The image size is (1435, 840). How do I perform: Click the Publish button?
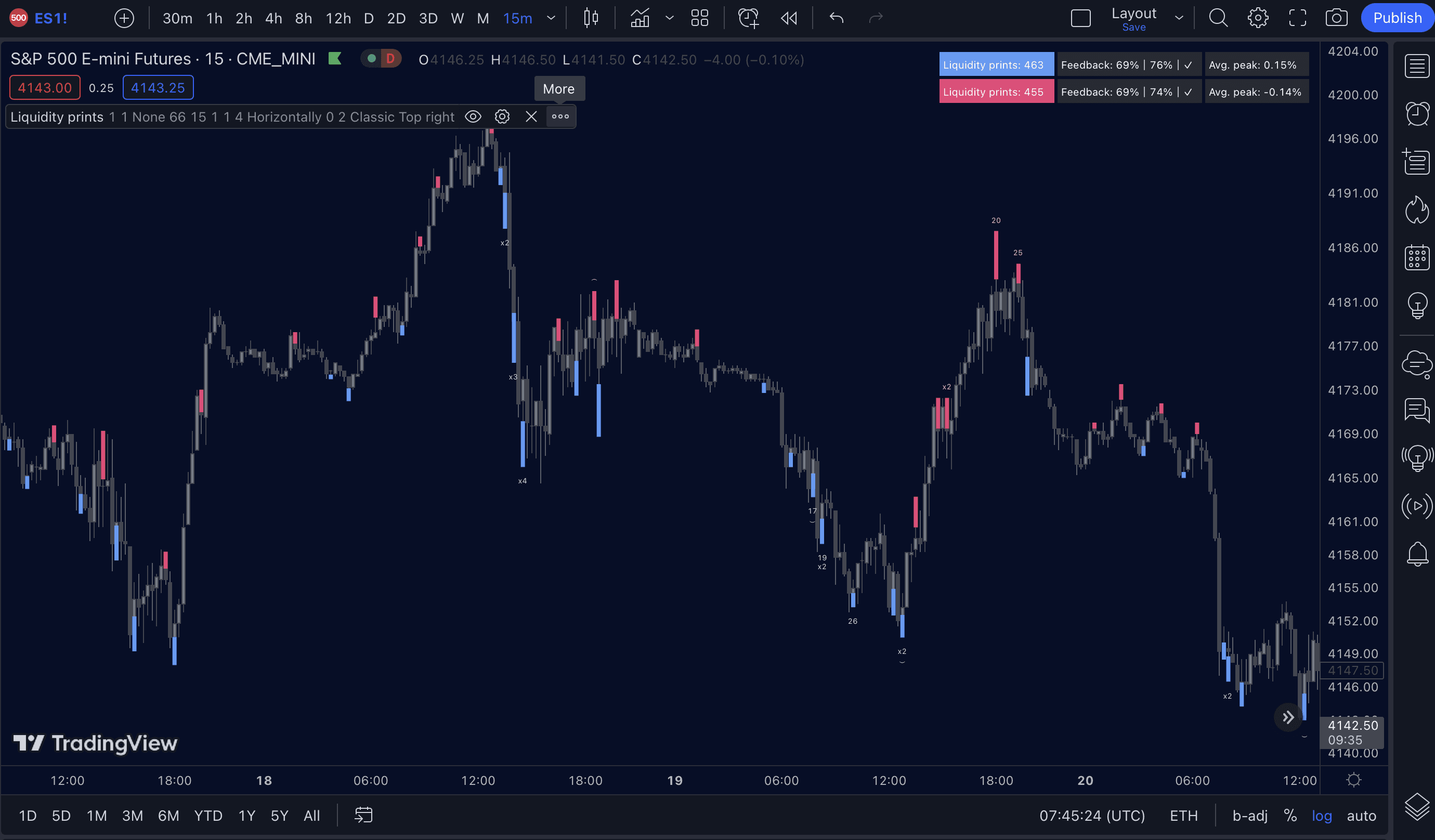coord(1397,18)
